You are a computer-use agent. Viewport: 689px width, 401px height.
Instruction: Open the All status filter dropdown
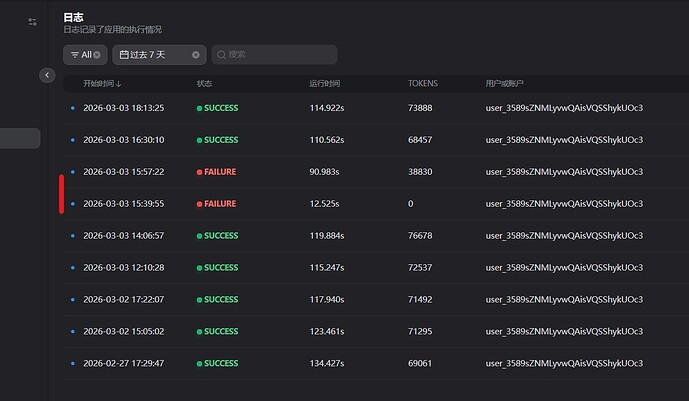[x=85, y=55]
